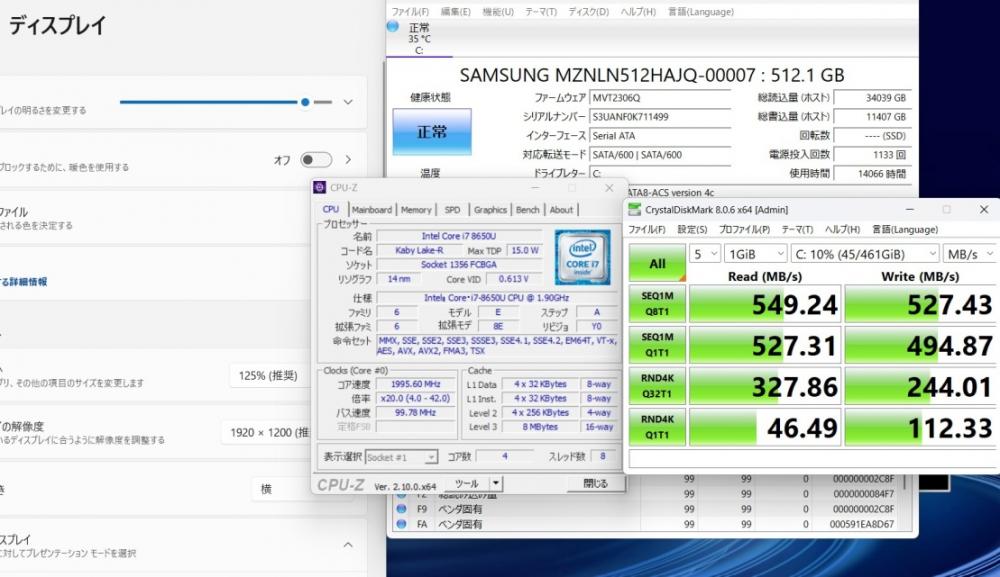Click the CrystalDiskMark title bar app icon
The image size is (1000, 577).
[635, 210]
